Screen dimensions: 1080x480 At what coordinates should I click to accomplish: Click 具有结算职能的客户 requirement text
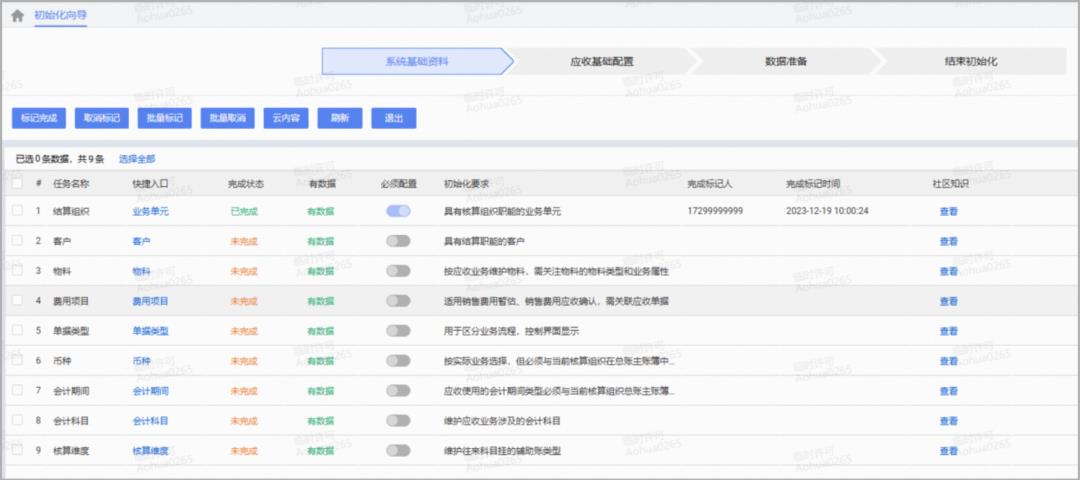pyautogui.click(x=484, y=242)
